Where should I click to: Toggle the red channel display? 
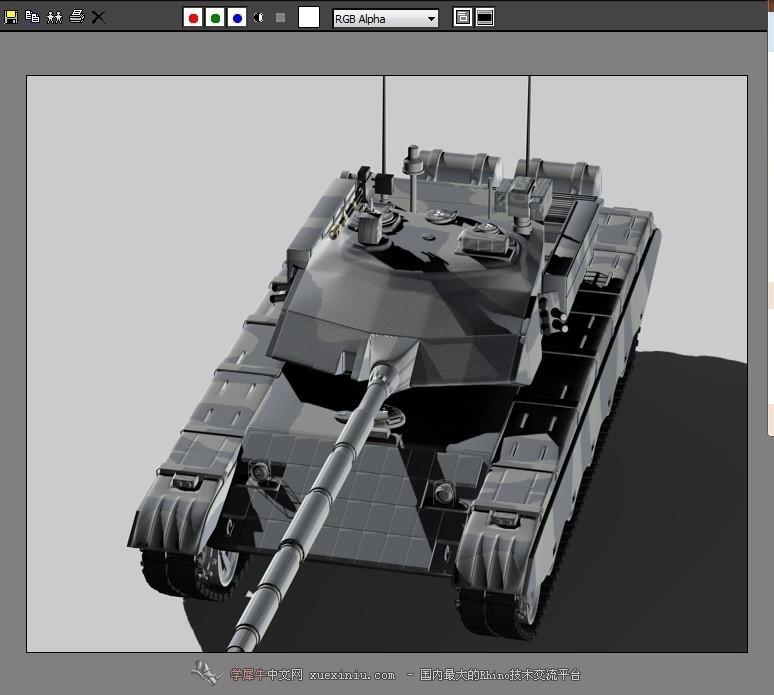tap(193, 18)
